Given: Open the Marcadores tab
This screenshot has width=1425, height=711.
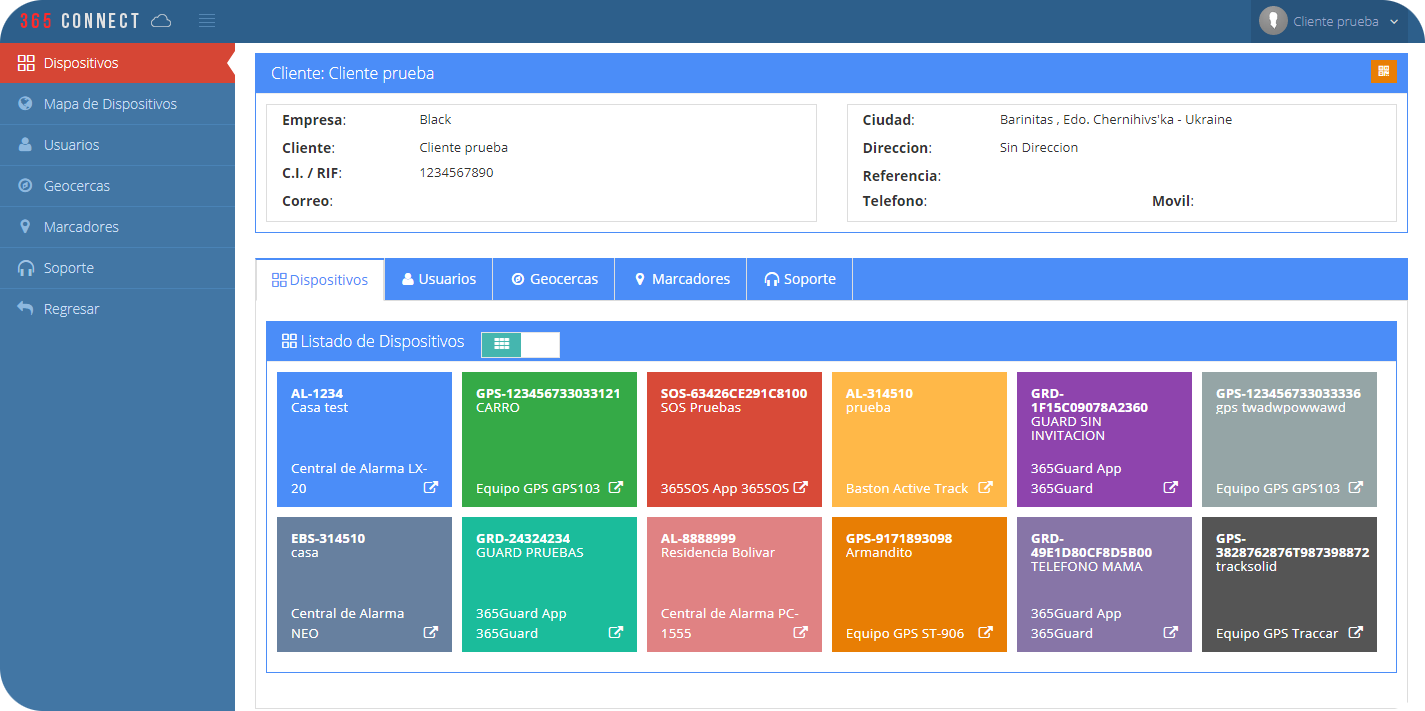Looking at the screenshot, I should click(681, 279).
